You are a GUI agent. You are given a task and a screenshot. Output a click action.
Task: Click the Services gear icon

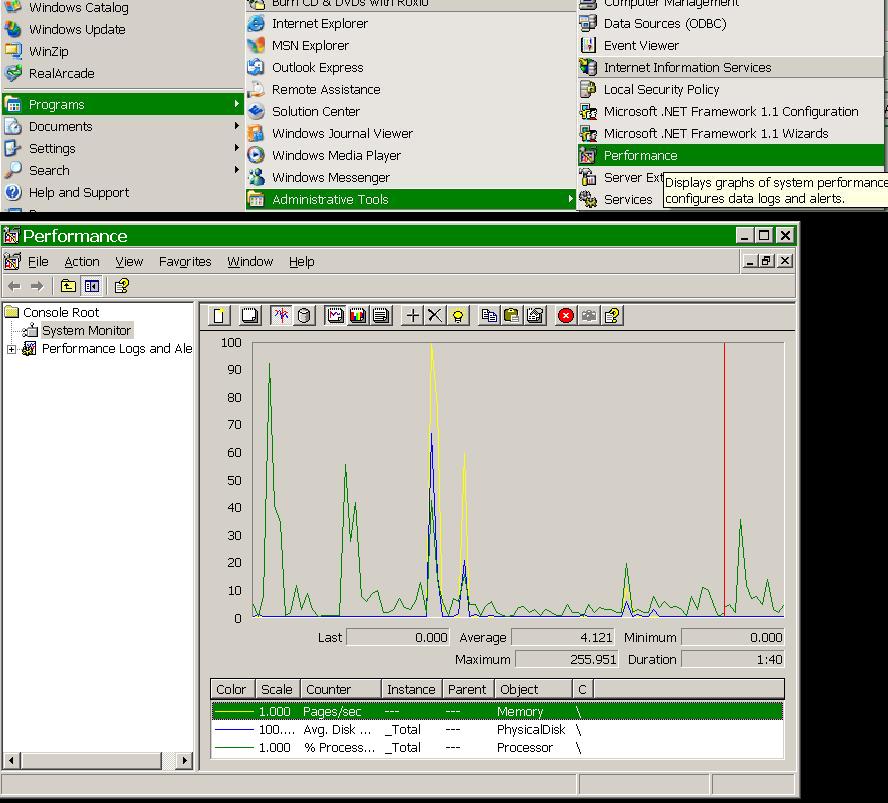[x=588, y=199]
